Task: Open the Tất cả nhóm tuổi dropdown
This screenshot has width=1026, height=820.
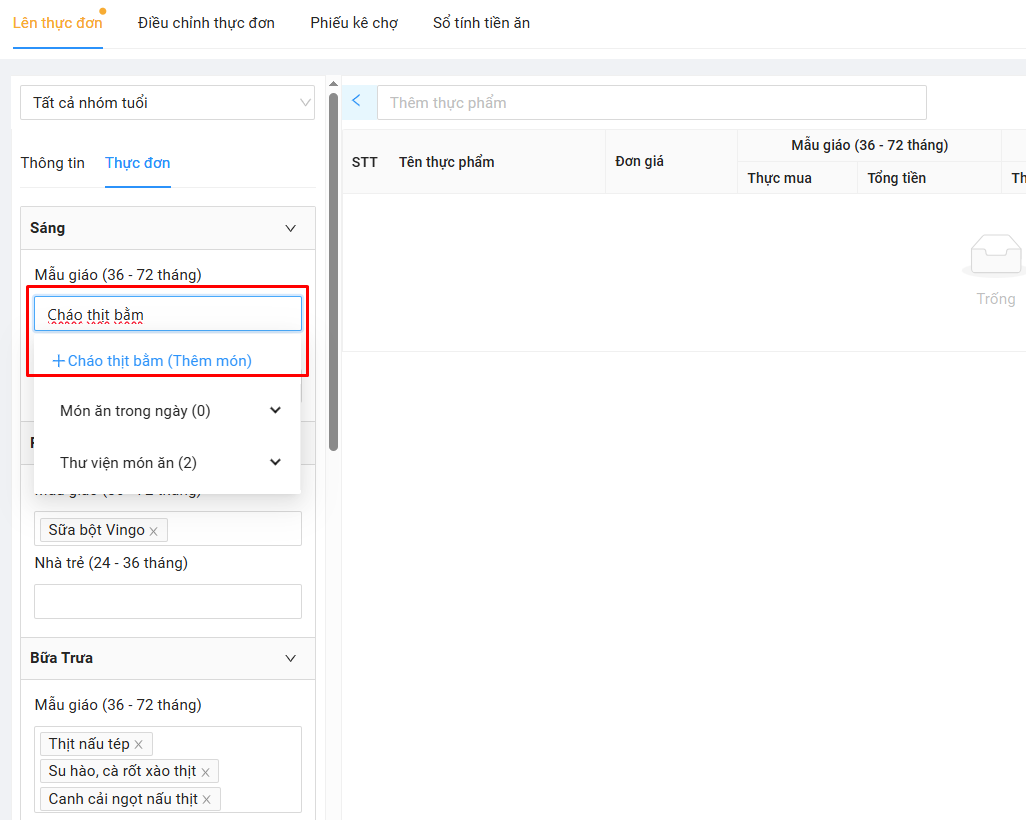Action: tap(167, 103)
